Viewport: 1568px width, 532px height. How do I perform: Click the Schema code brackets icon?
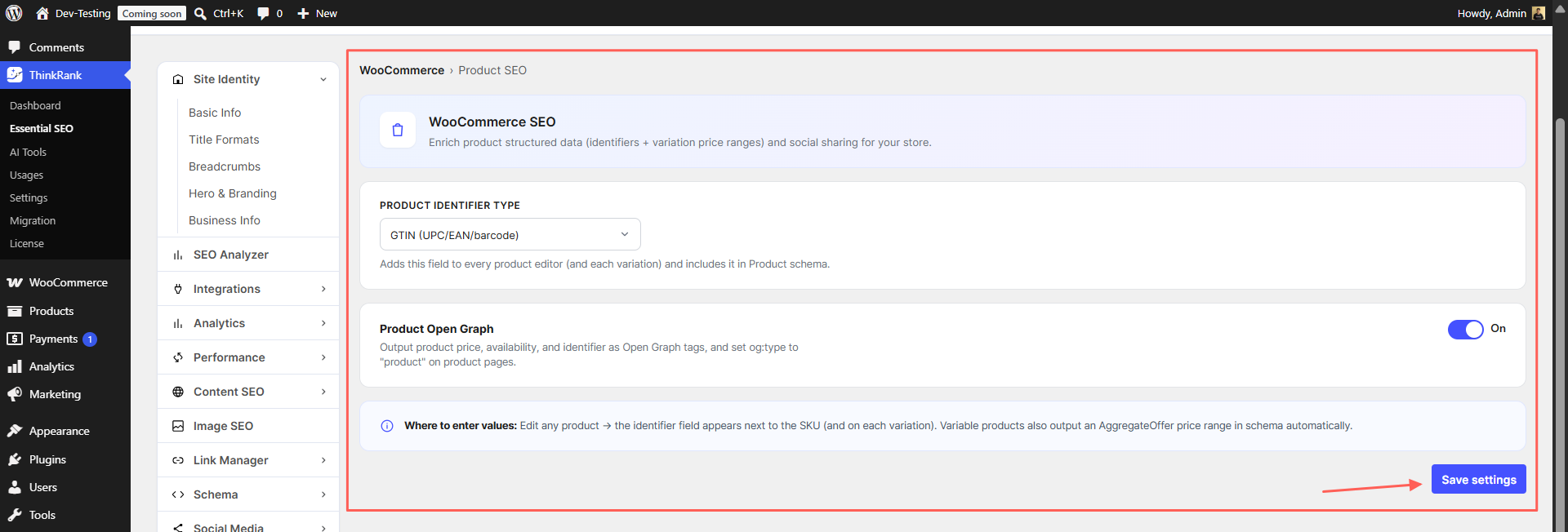point(178,494)
